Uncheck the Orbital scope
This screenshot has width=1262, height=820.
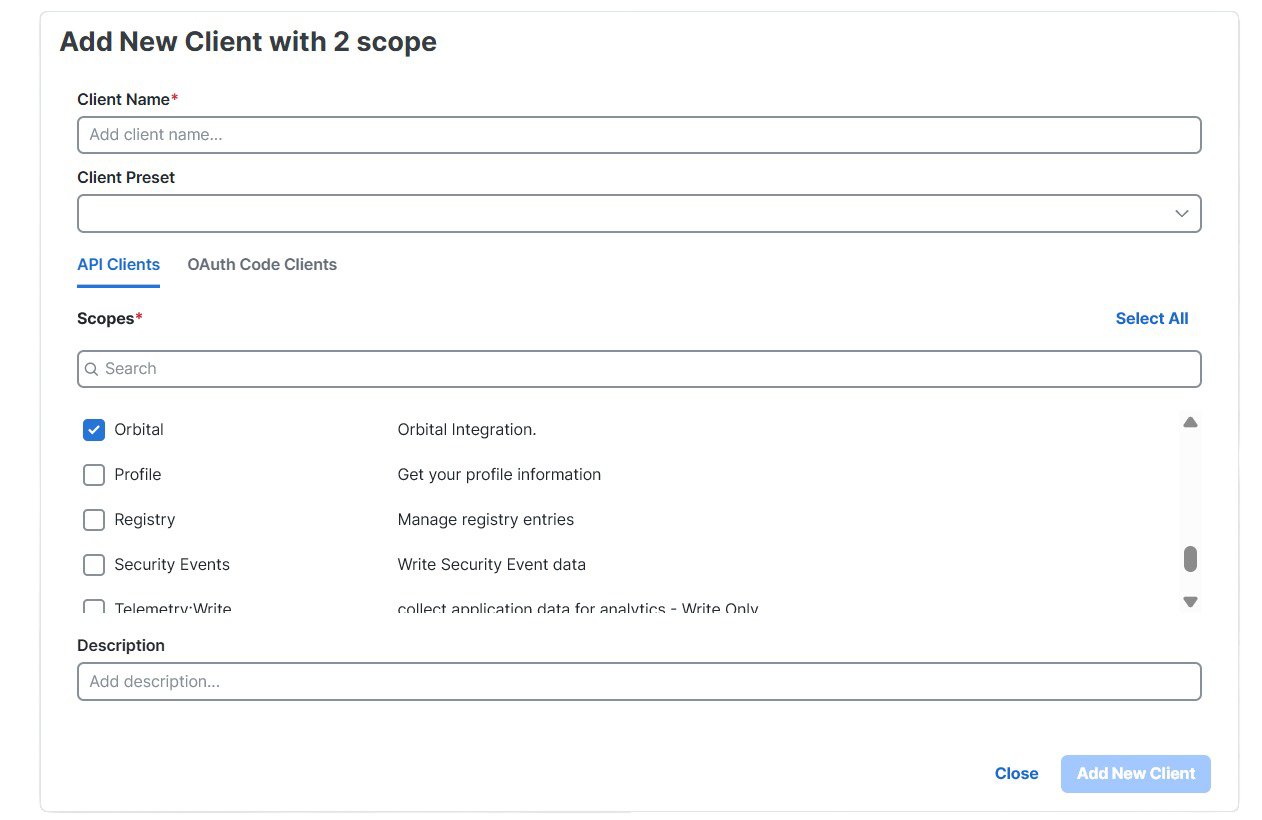tap(93, 429)
